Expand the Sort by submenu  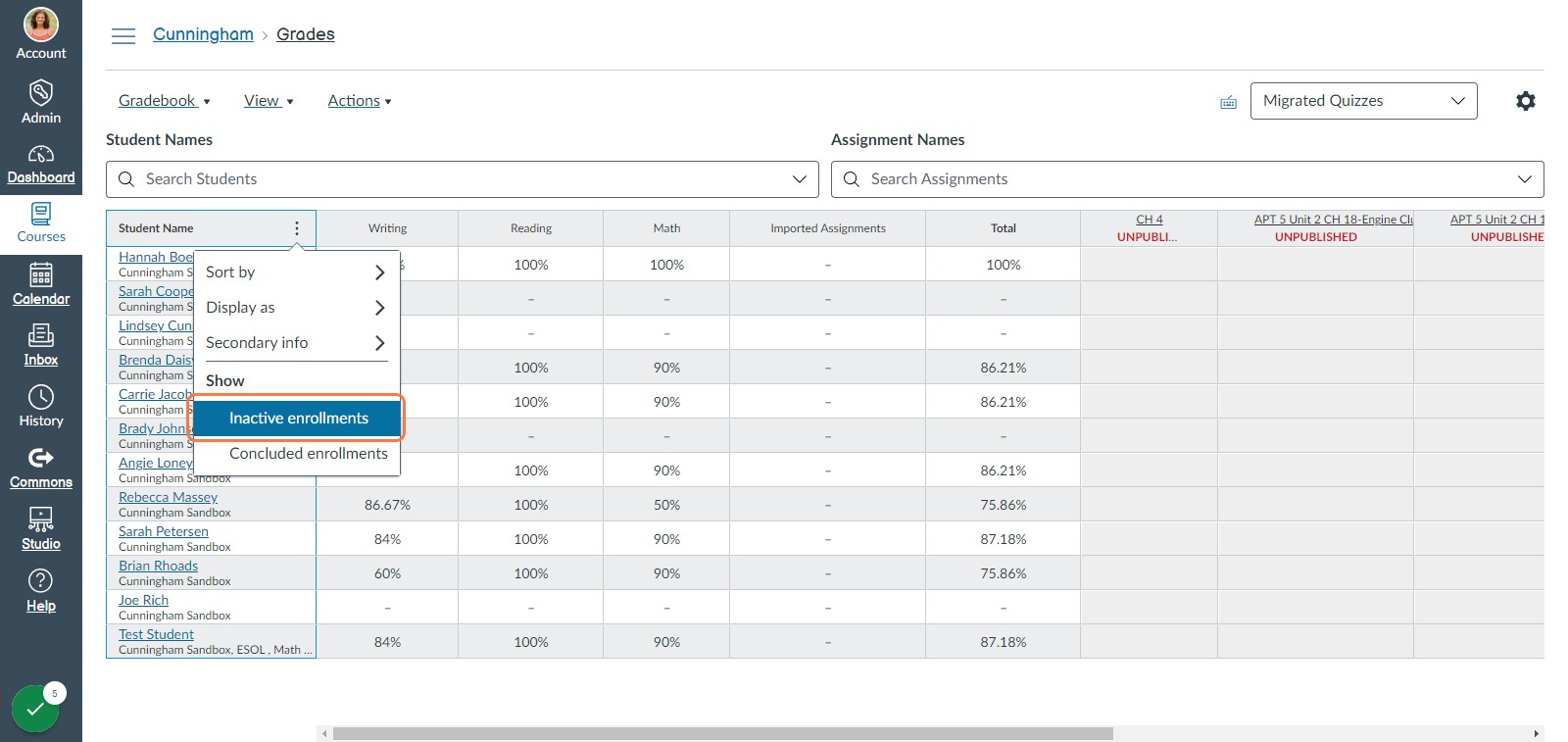pos(297,272)
